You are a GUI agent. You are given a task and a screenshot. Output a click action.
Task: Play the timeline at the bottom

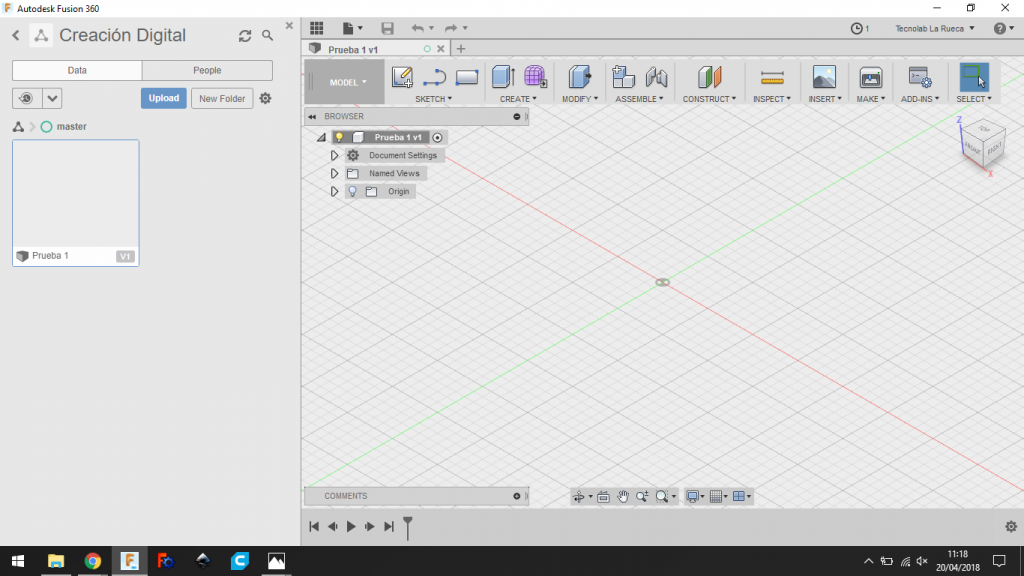click(x=351, y=525)
